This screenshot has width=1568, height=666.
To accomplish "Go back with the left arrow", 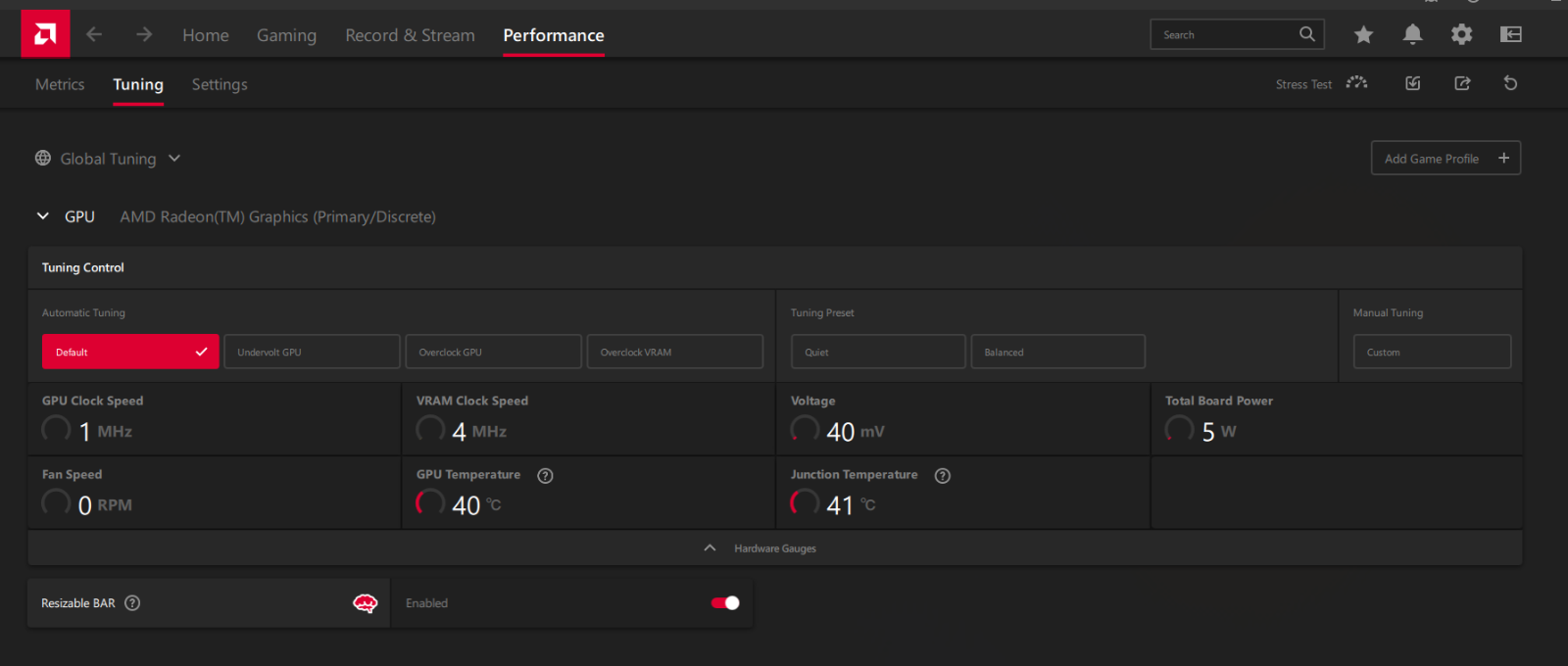I will (x=94, y=34).
